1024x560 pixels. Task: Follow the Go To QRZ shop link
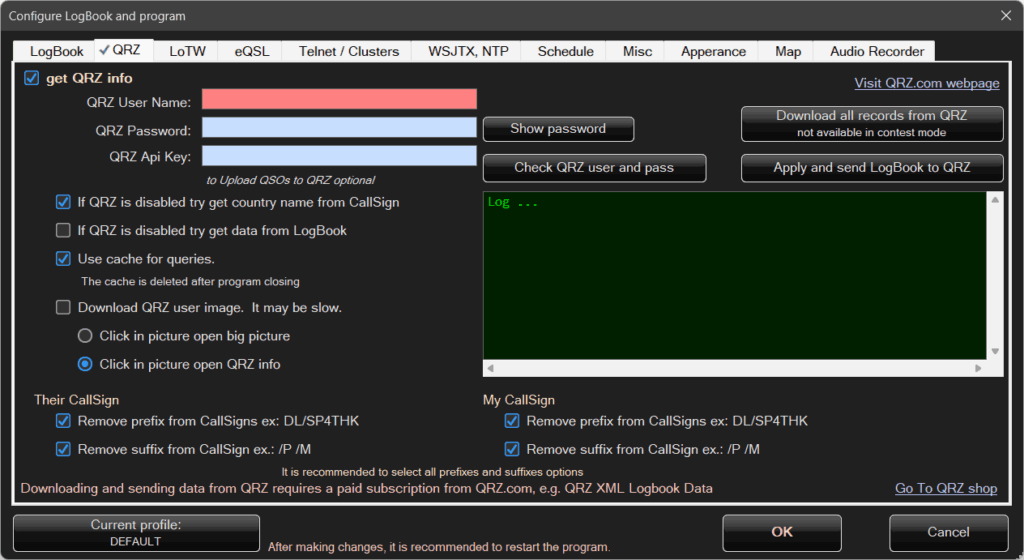tap(945, 488)
